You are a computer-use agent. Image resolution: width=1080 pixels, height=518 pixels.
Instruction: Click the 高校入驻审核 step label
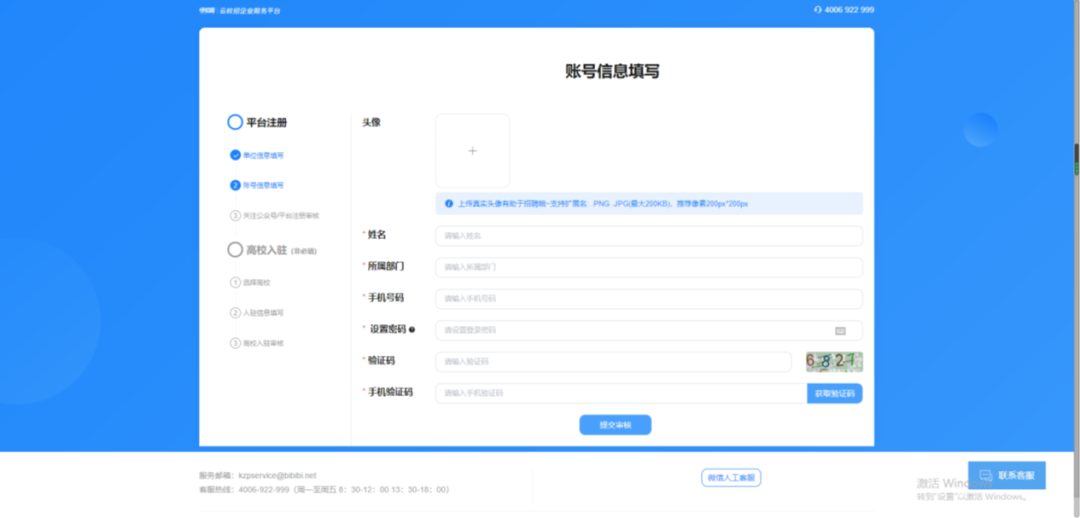coord(263,343)
